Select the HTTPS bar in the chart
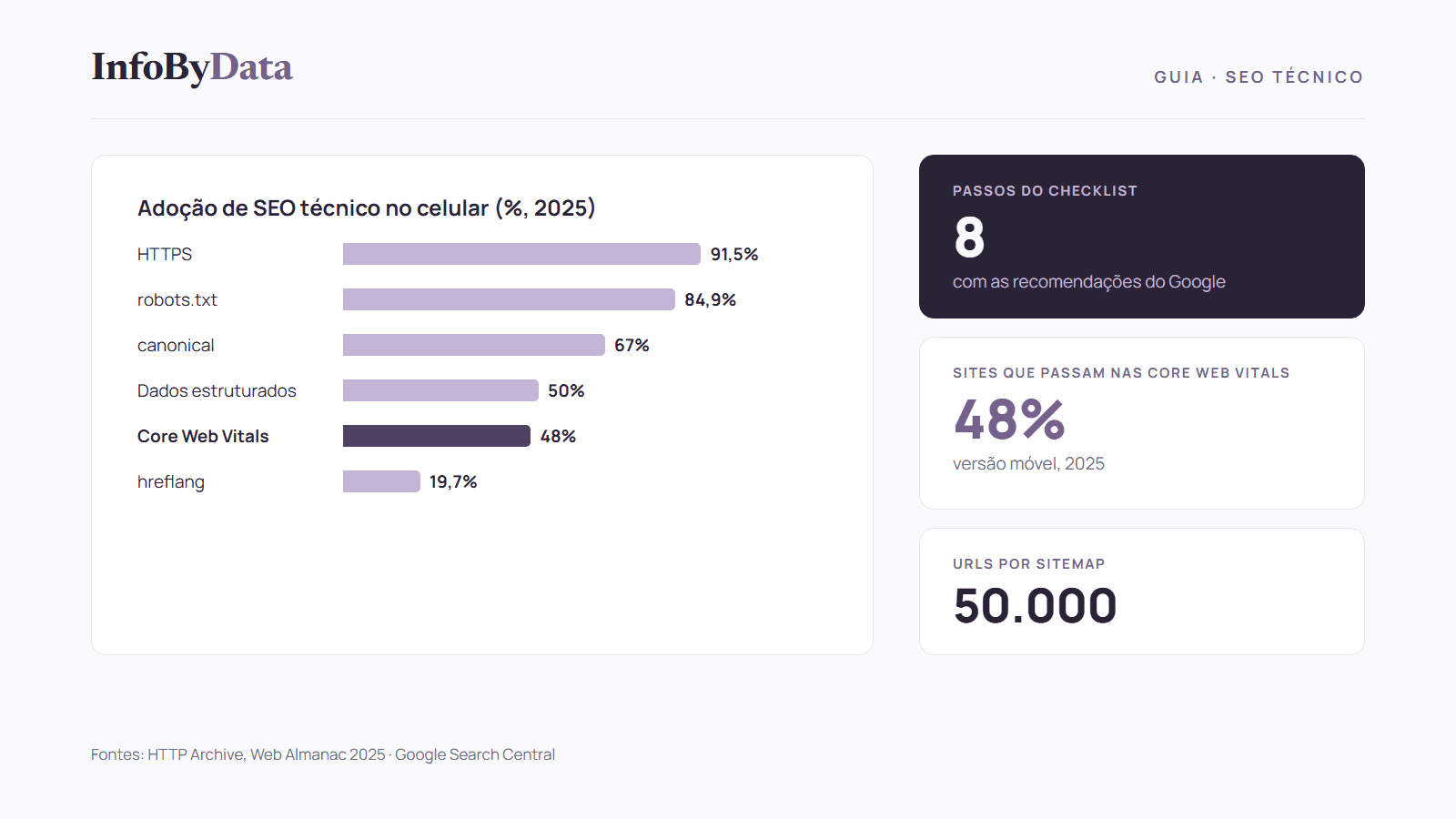The height and width of the screenshot is (819, 1456). click(521, 254)
